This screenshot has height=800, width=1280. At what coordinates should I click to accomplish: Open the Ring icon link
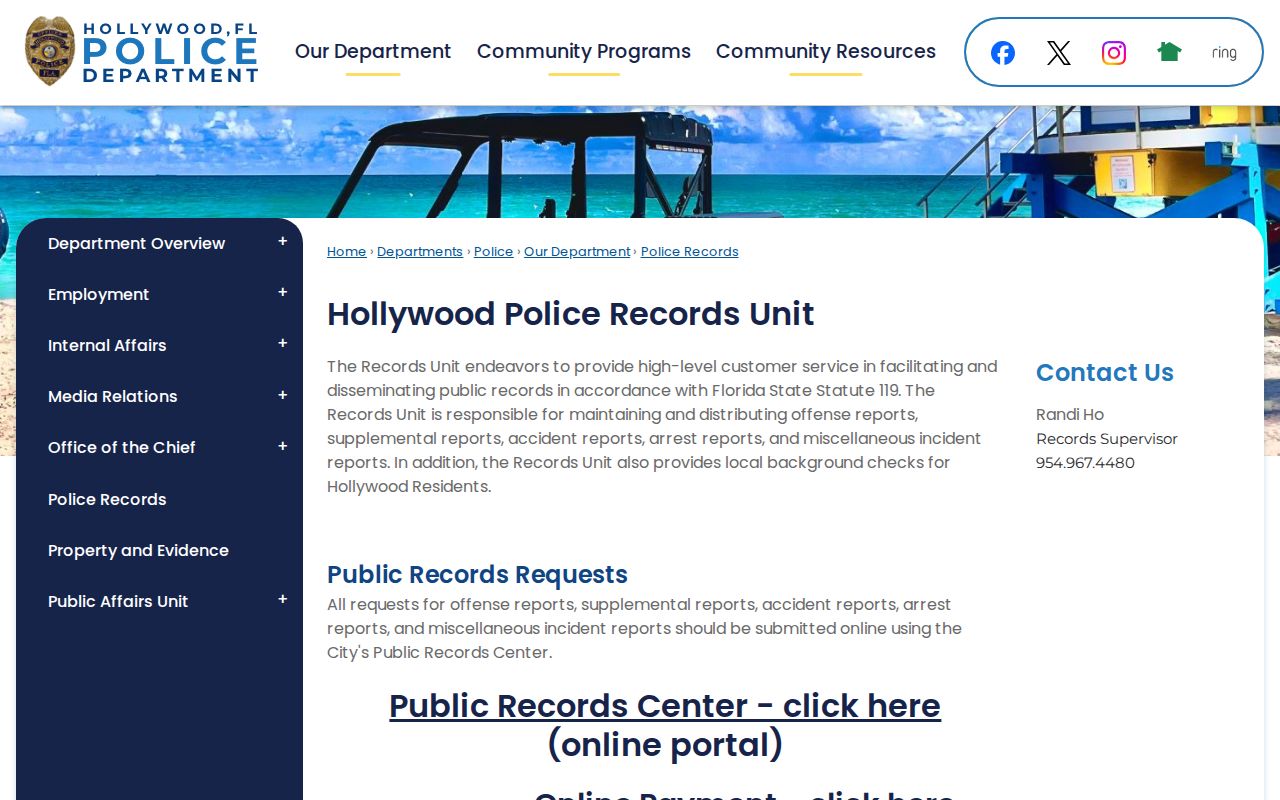pyautogui.click(x=1224, y=53)
